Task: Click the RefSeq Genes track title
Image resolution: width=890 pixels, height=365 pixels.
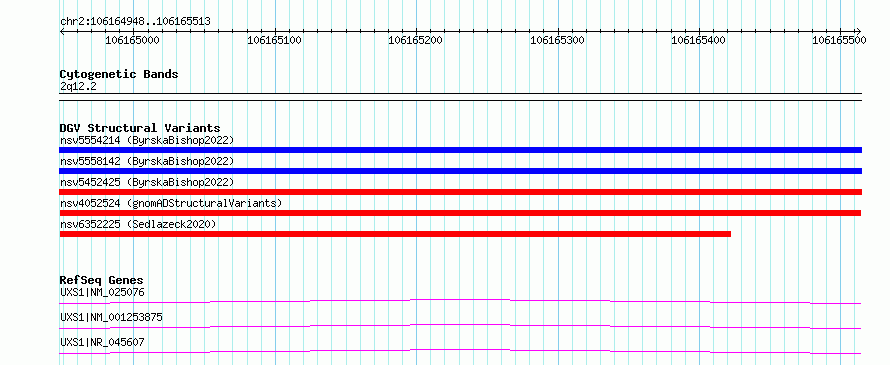Action: click(102, 280)
